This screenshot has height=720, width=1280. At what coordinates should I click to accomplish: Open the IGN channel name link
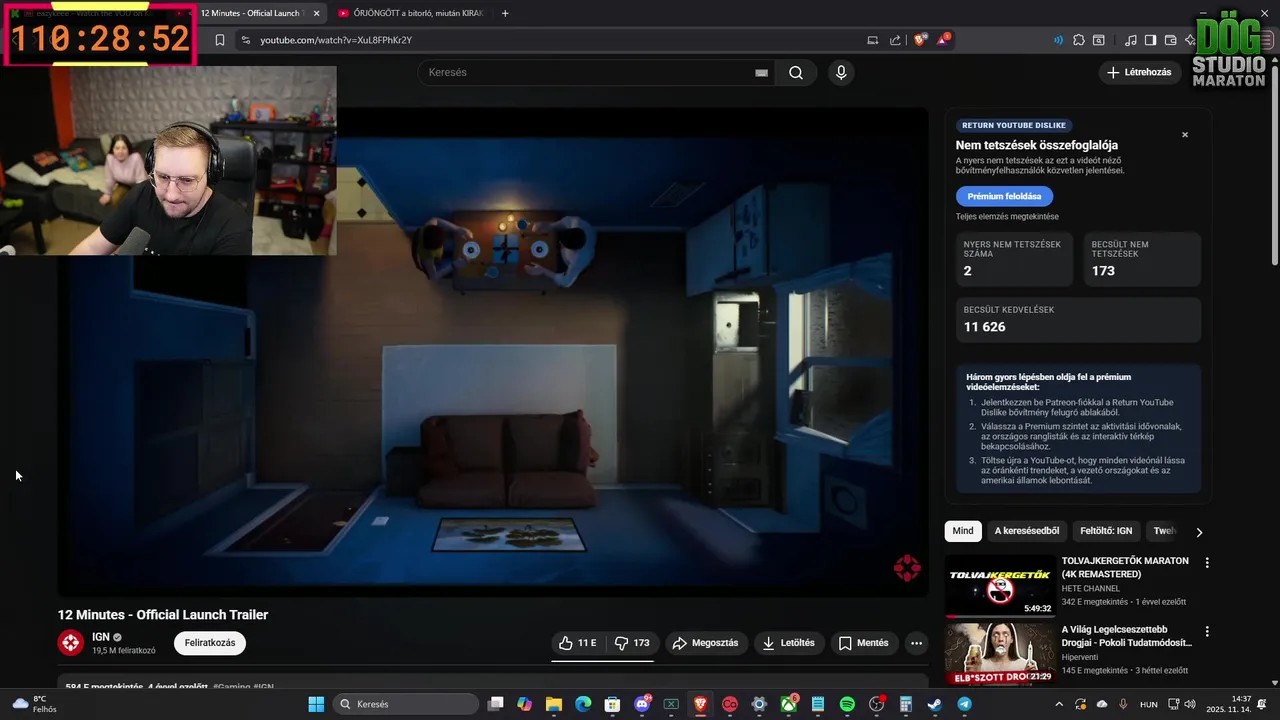pyautogui.click(x=101, y=637)
